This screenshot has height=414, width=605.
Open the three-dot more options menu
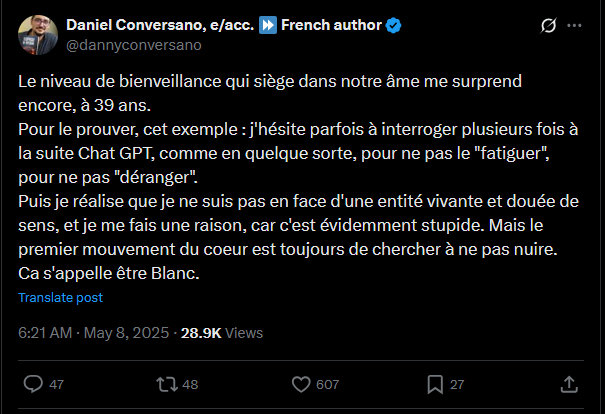click(x=574, y=25)
